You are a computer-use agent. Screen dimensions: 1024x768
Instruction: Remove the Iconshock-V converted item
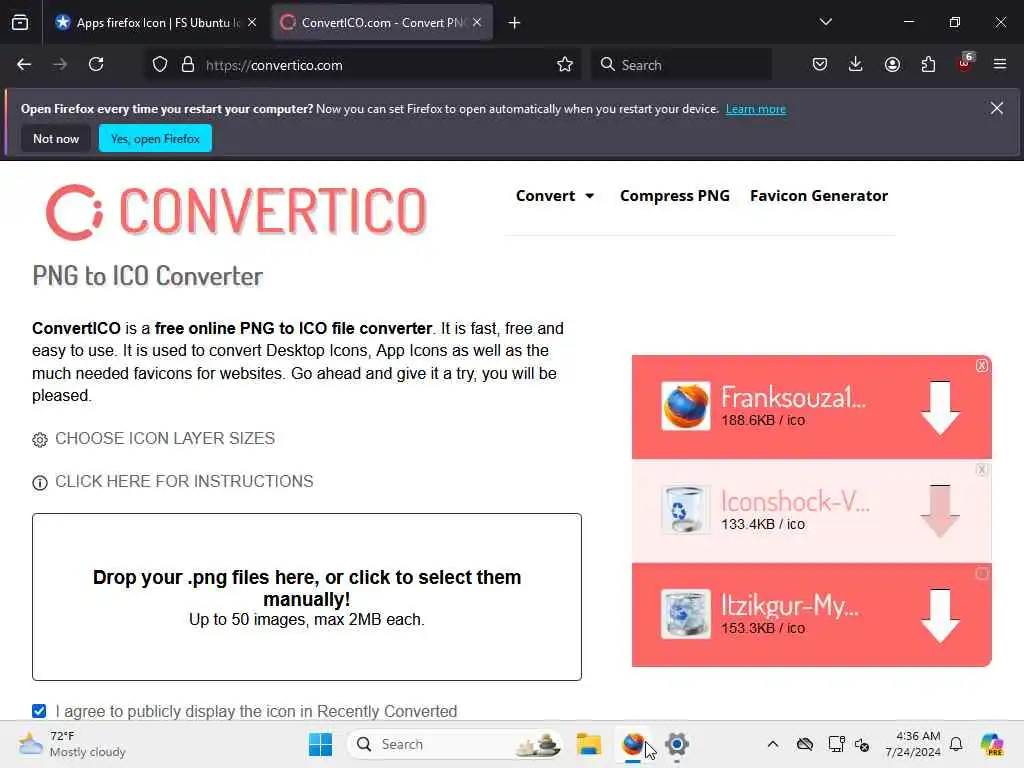click(x=982, y=470)
